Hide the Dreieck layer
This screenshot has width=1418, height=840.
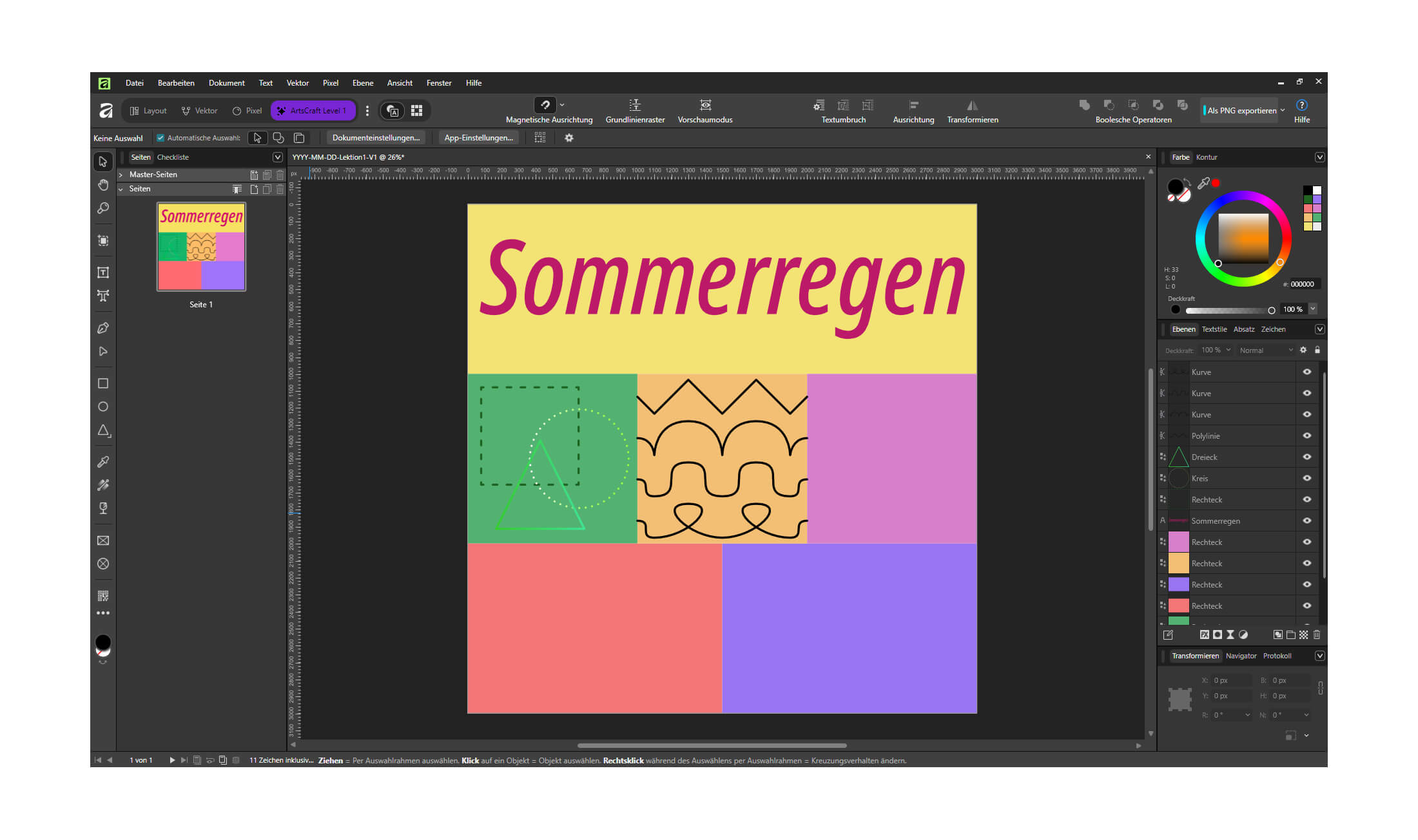pyautogui.click(x=1306, y=457)
